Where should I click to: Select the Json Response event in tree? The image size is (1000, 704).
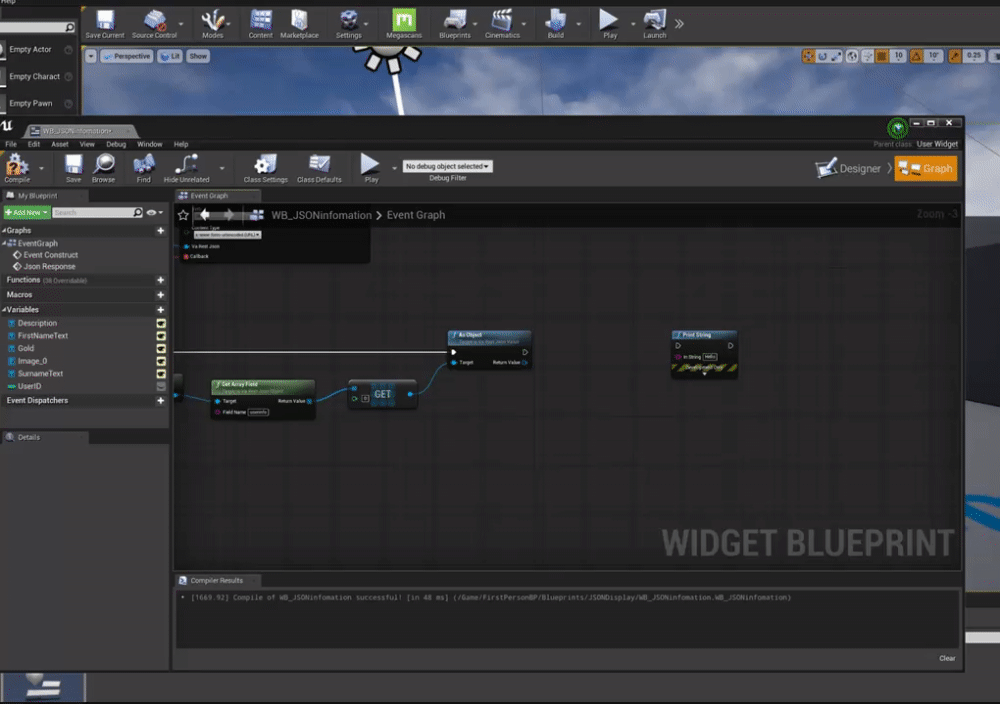click(49, 267)
